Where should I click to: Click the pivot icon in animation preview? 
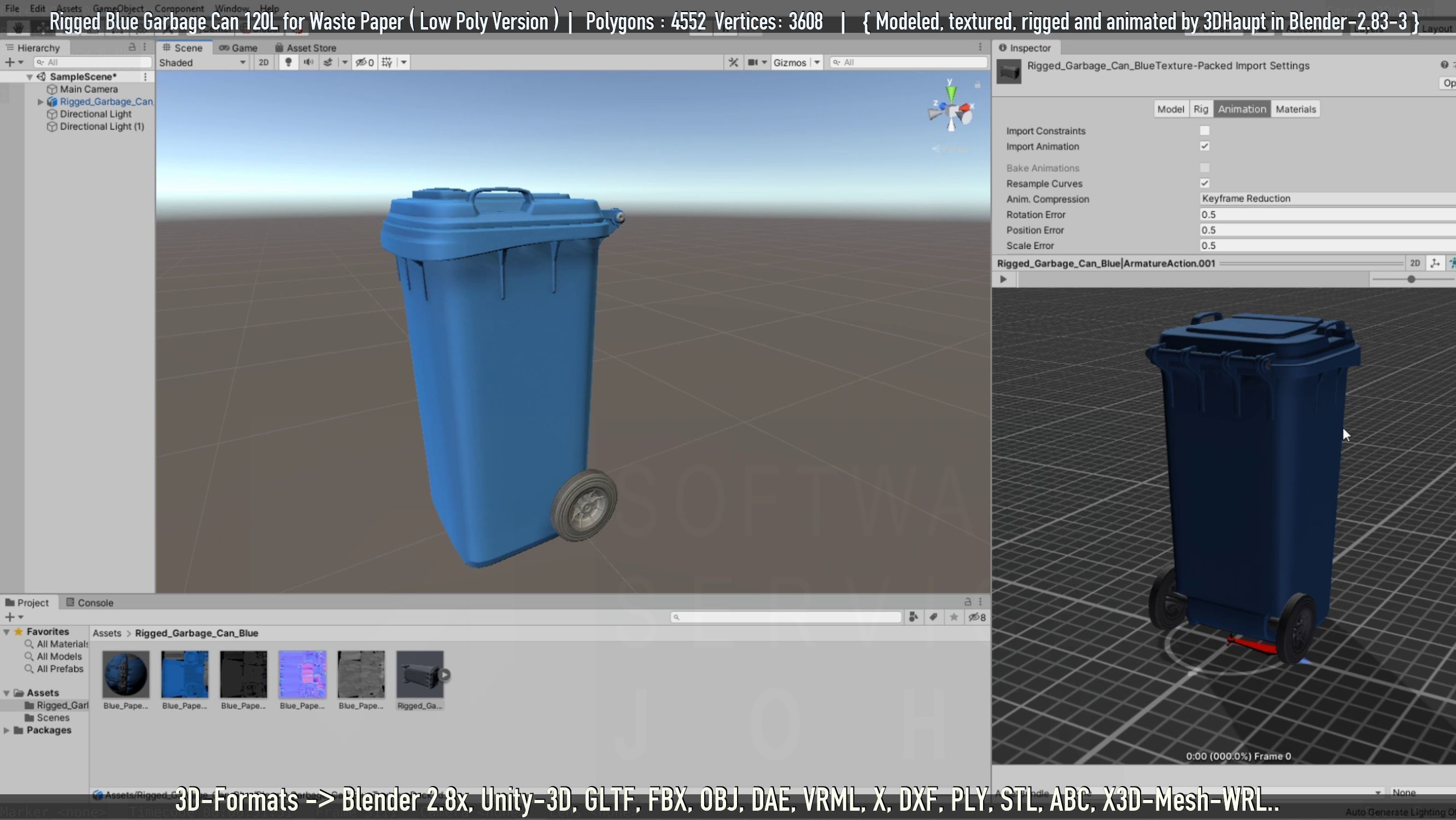click(1435, 263)
